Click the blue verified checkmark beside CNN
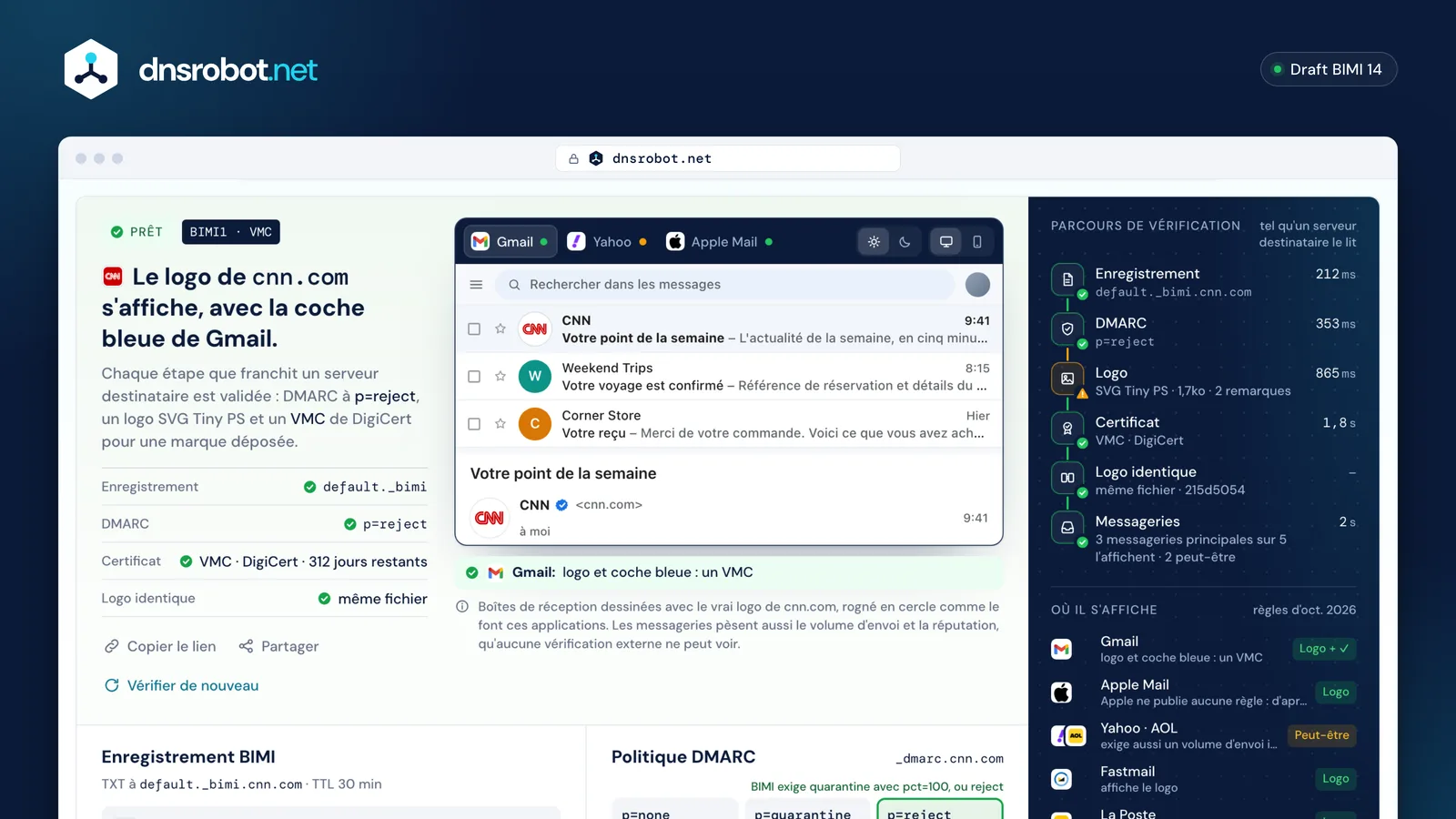Screen dimensions: 1456x819 561,505
